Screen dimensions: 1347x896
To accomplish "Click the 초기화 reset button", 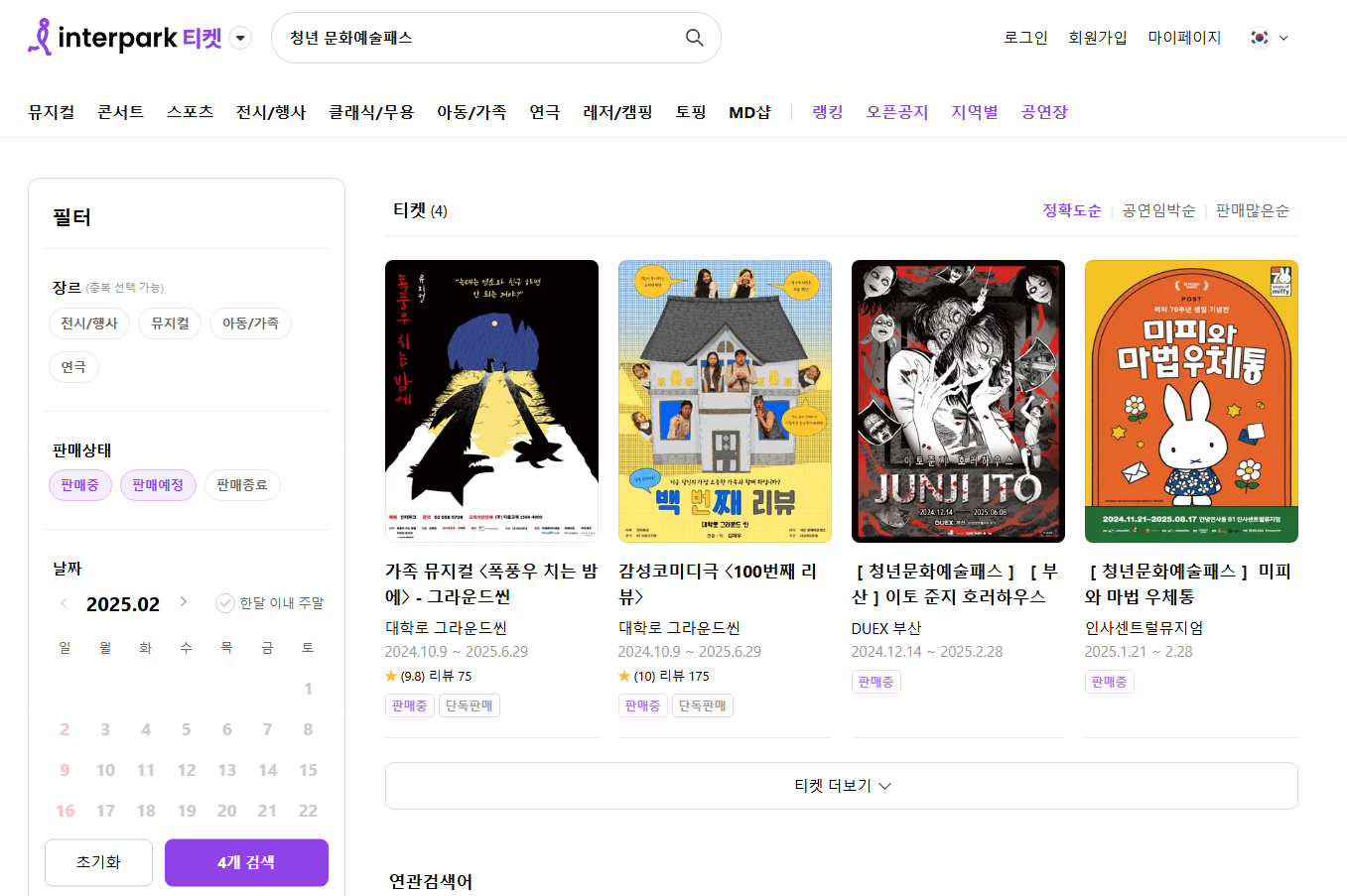I will click(98, 862).
